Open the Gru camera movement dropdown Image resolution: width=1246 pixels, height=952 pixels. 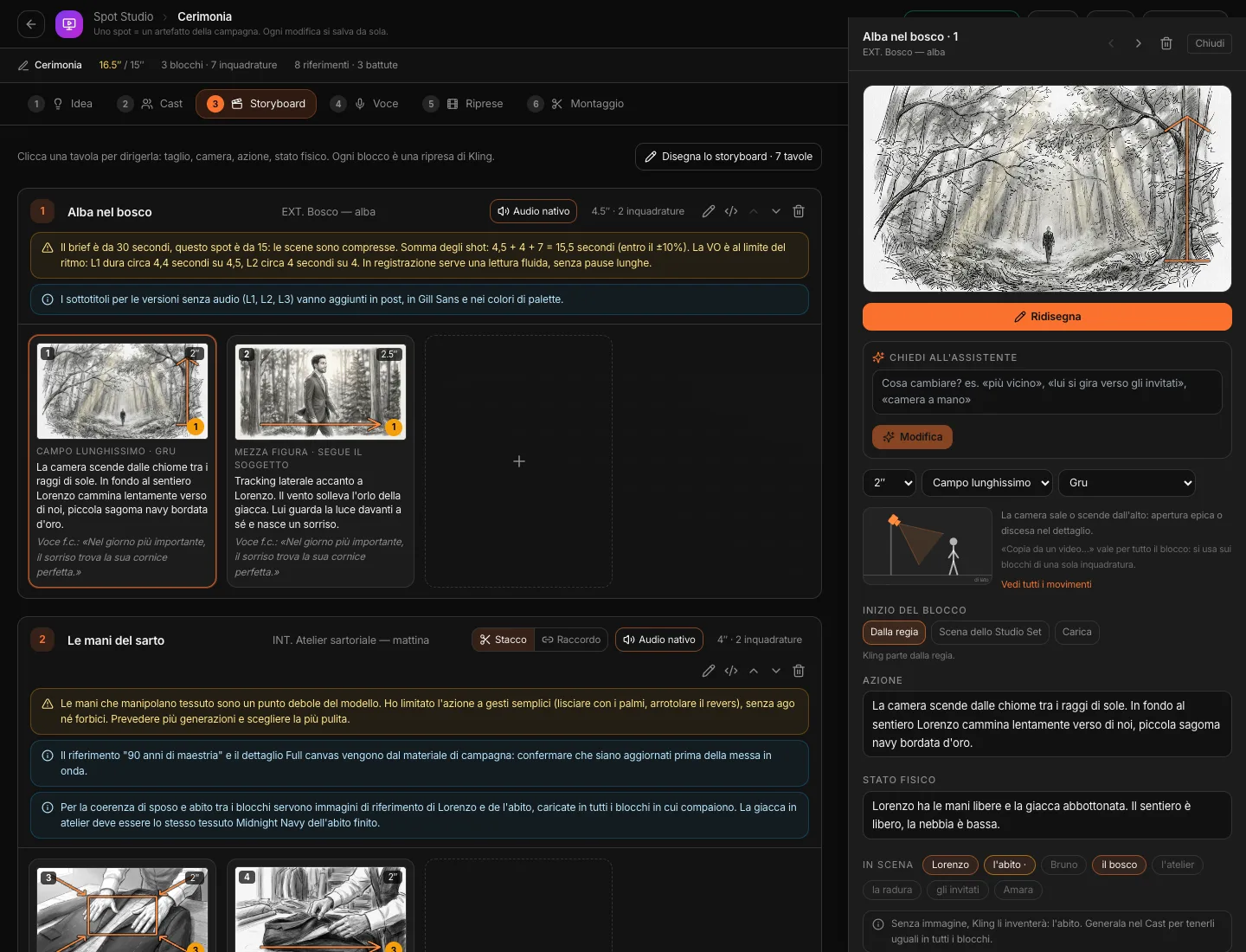pyautogui.click(x=1127, y=483)
